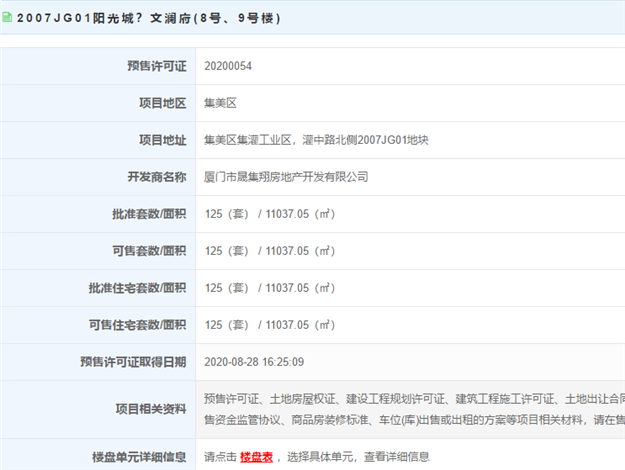Viewport: 625px width, 470px height.
Task: Select value in 可售套数/面积 row
Action: pyautogui.click(x=270, y=251)
